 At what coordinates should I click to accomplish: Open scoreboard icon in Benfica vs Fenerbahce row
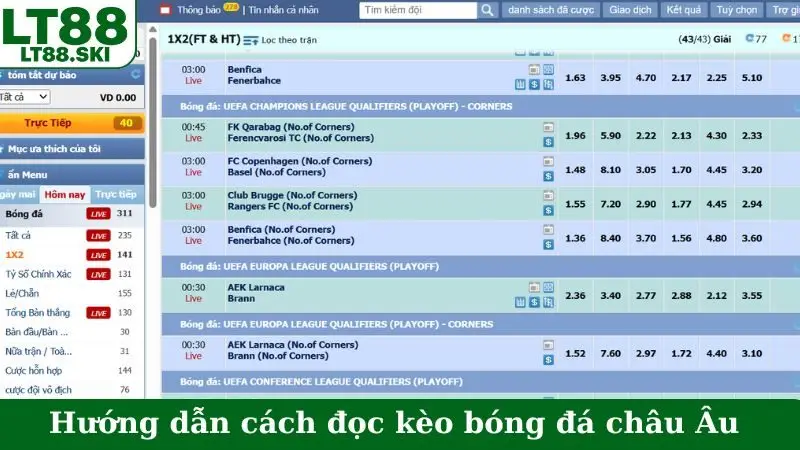click(x=534, y=69)
